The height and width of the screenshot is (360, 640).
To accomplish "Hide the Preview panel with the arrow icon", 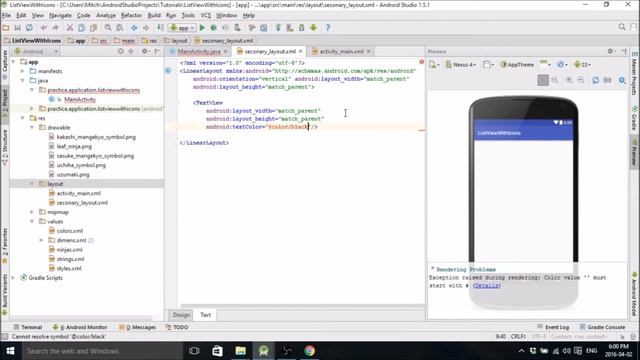I will (x=624, y=51).
